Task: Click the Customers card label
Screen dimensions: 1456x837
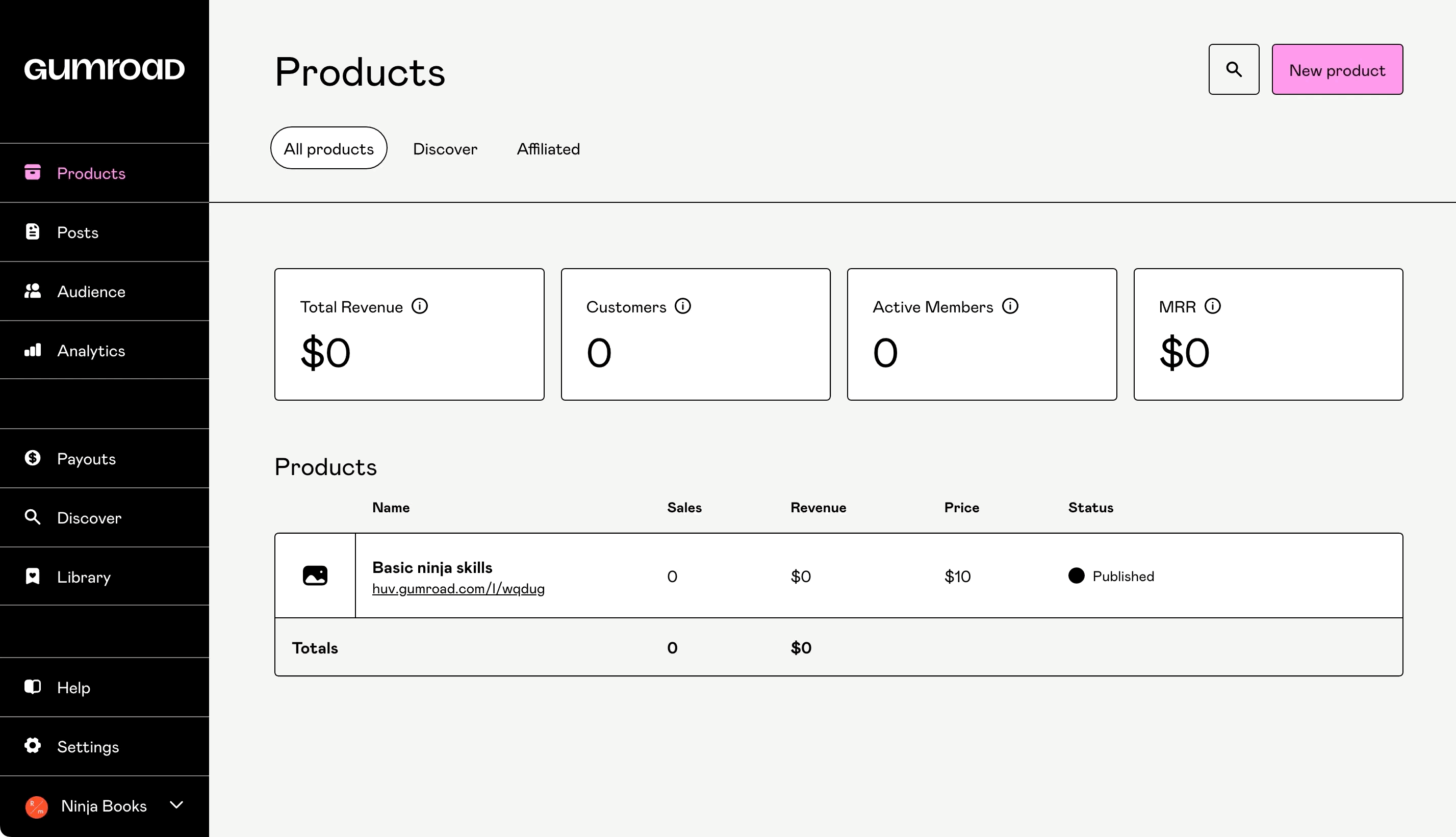Action: tap(626, 307)
